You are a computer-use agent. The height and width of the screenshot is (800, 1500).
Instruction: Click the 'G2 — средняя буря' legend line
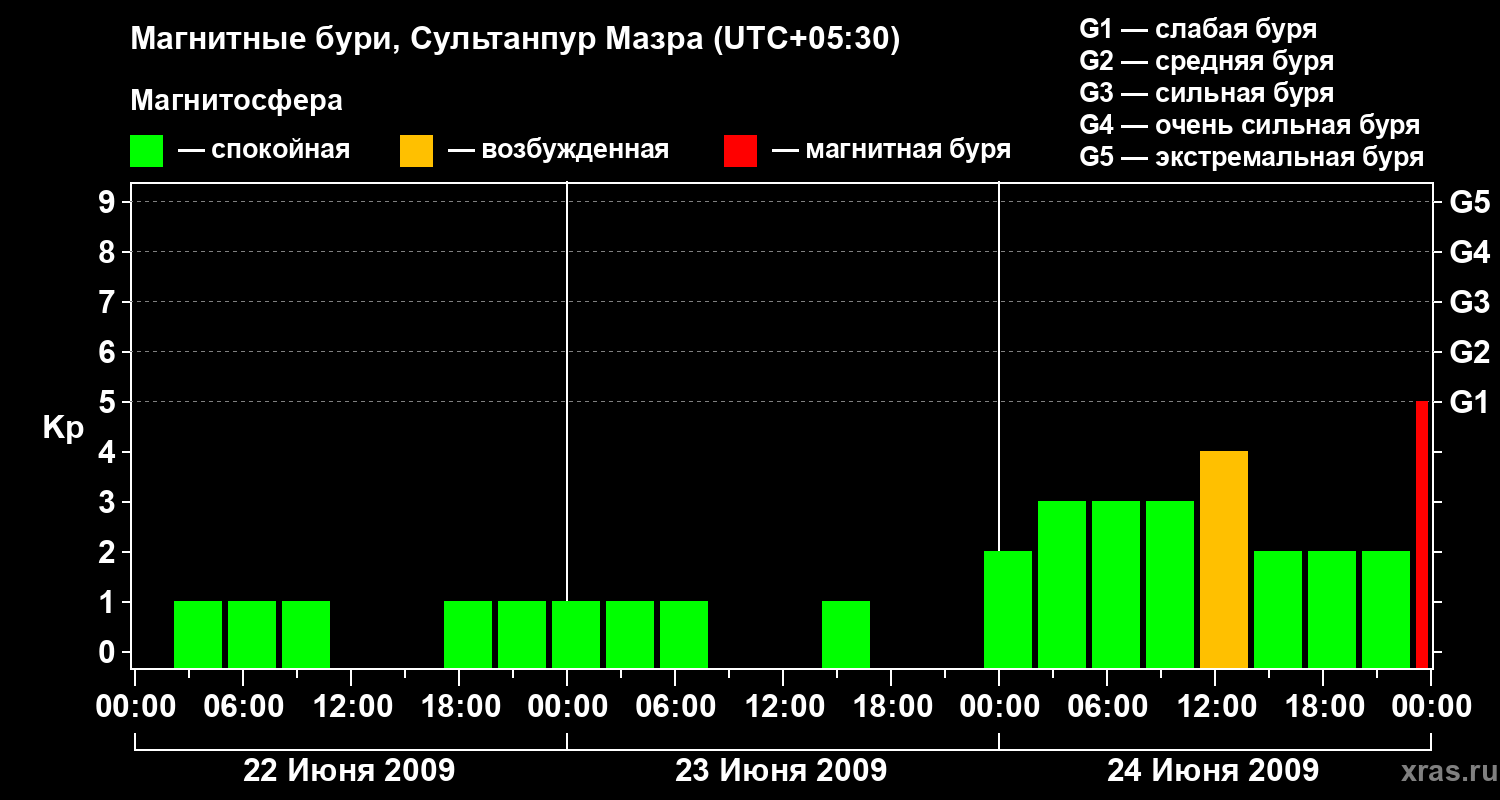[1206, 61]
